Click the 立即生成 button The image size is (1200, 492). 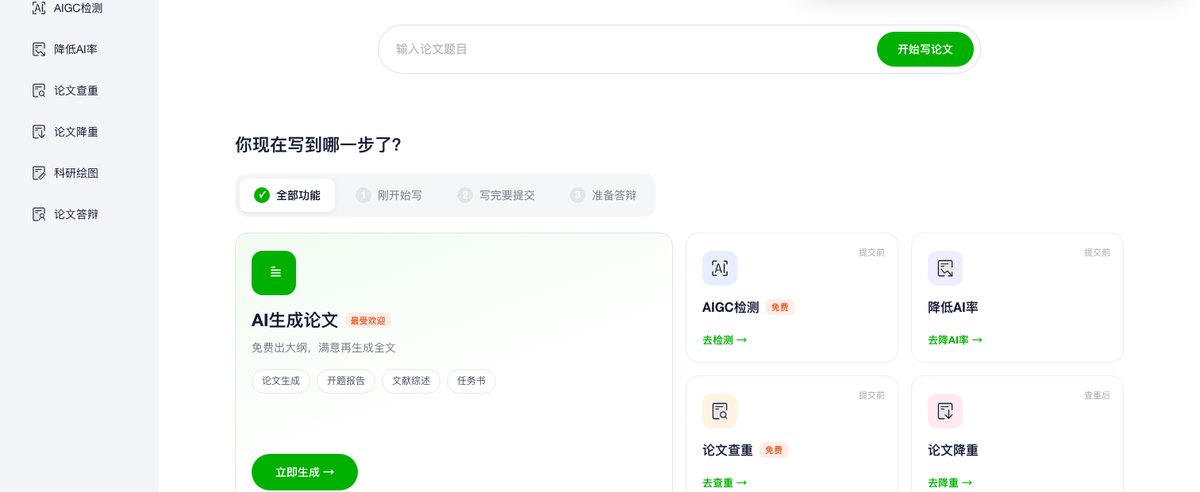tap(304, 472)
